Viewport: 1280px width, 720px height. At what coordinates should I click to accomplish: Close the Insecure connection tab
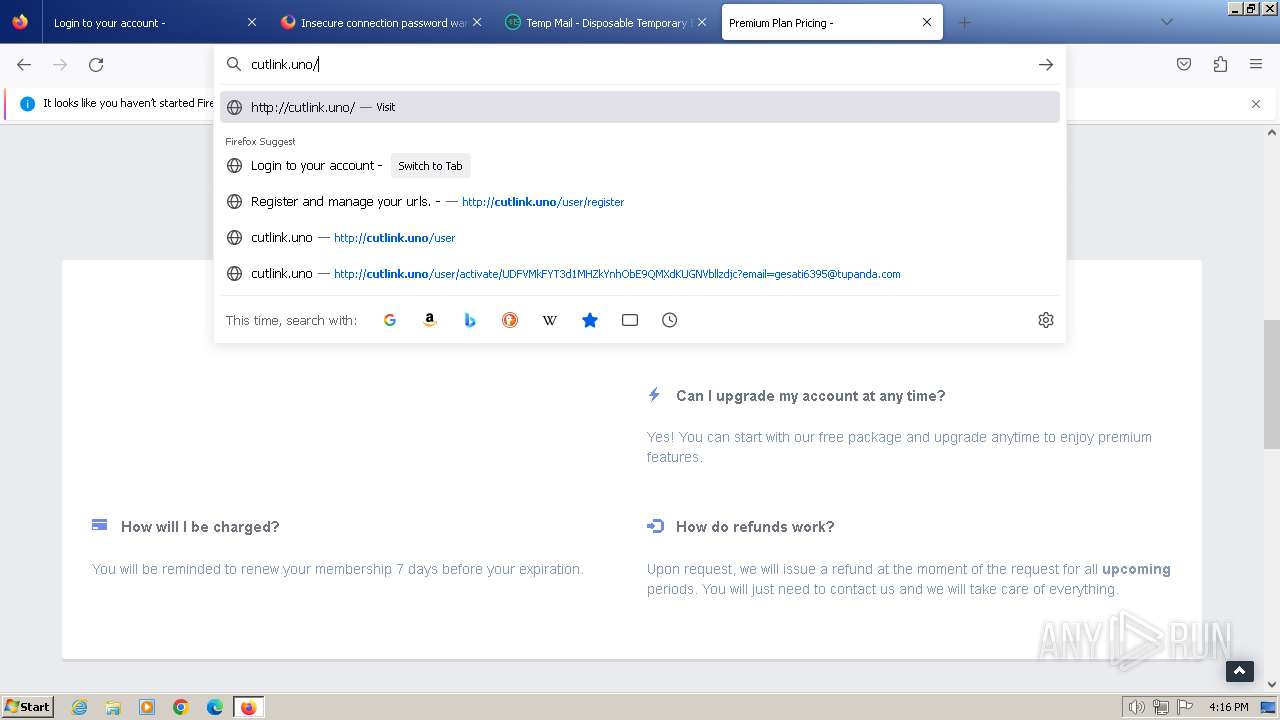pyautogui.click(x=476, y=22)
